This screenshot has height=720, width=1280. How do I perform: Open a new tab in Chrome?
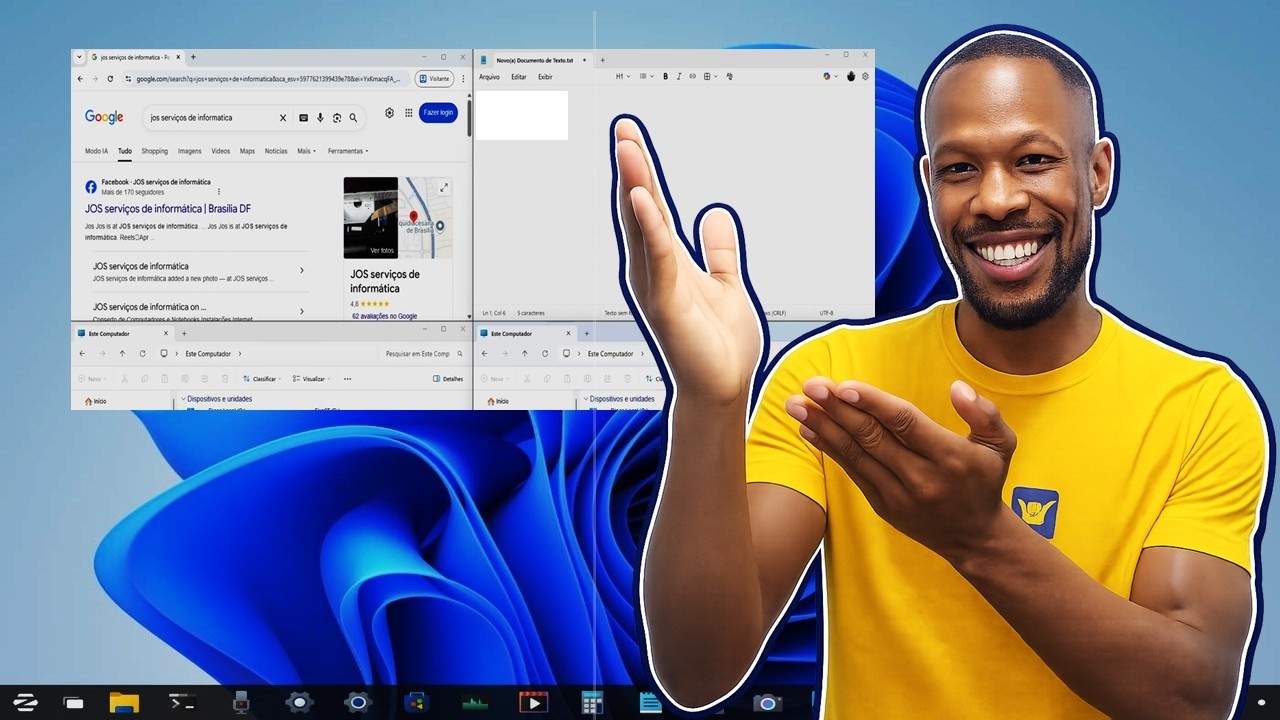(193, 57)
